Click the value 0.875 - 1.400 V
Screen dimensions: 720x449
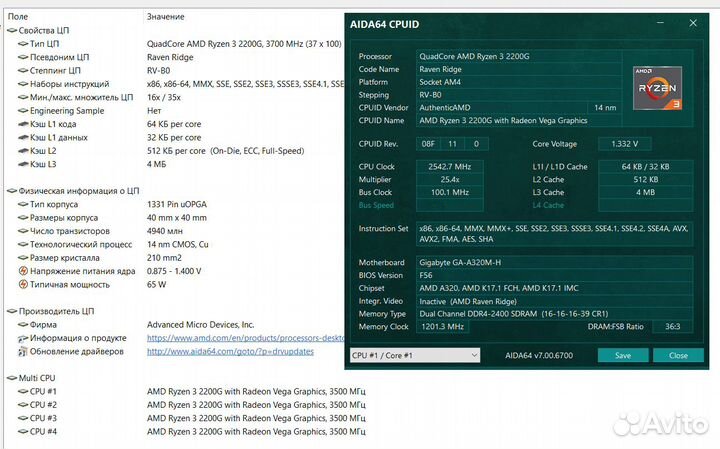pos(174,271)
